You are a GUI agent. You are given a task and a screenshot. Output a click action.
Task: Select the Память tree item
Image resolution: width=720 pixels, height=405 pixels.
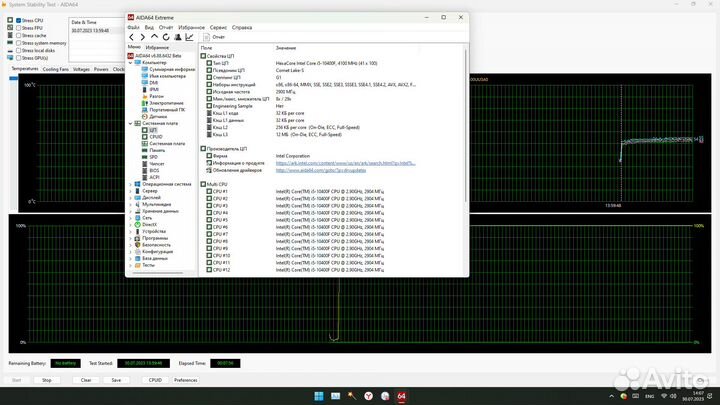tap(153, 150)
